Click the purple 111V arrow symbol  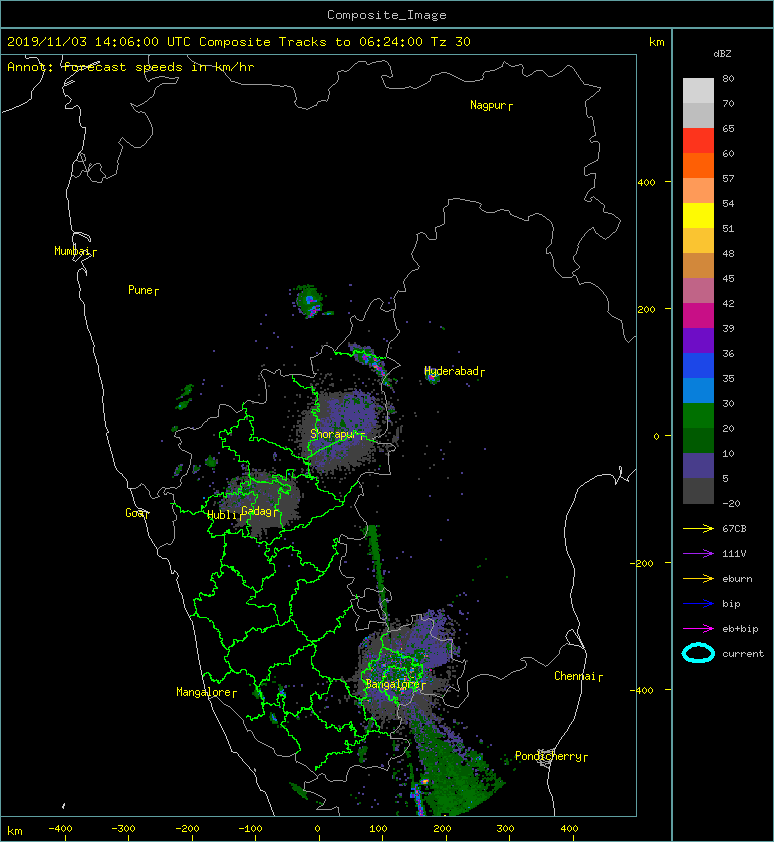point(698,554)
